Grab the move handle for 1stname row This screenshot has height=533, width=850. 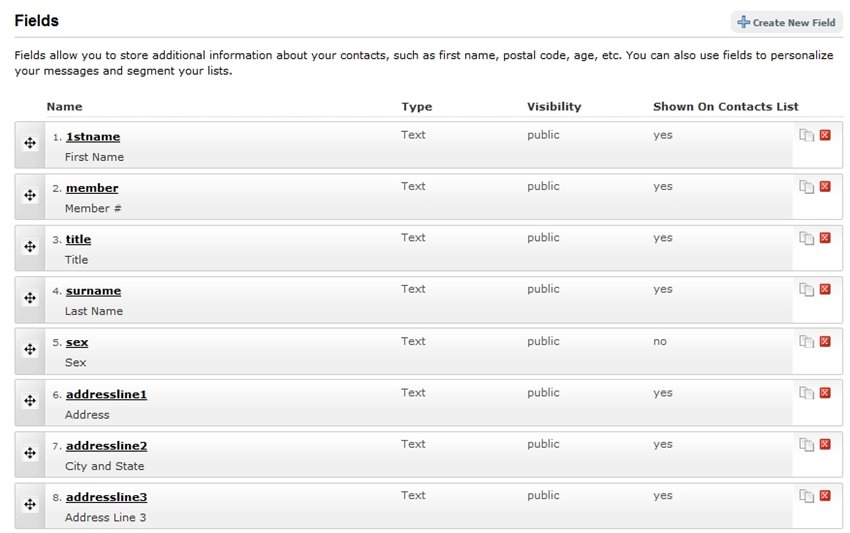(x=30, y=143)
